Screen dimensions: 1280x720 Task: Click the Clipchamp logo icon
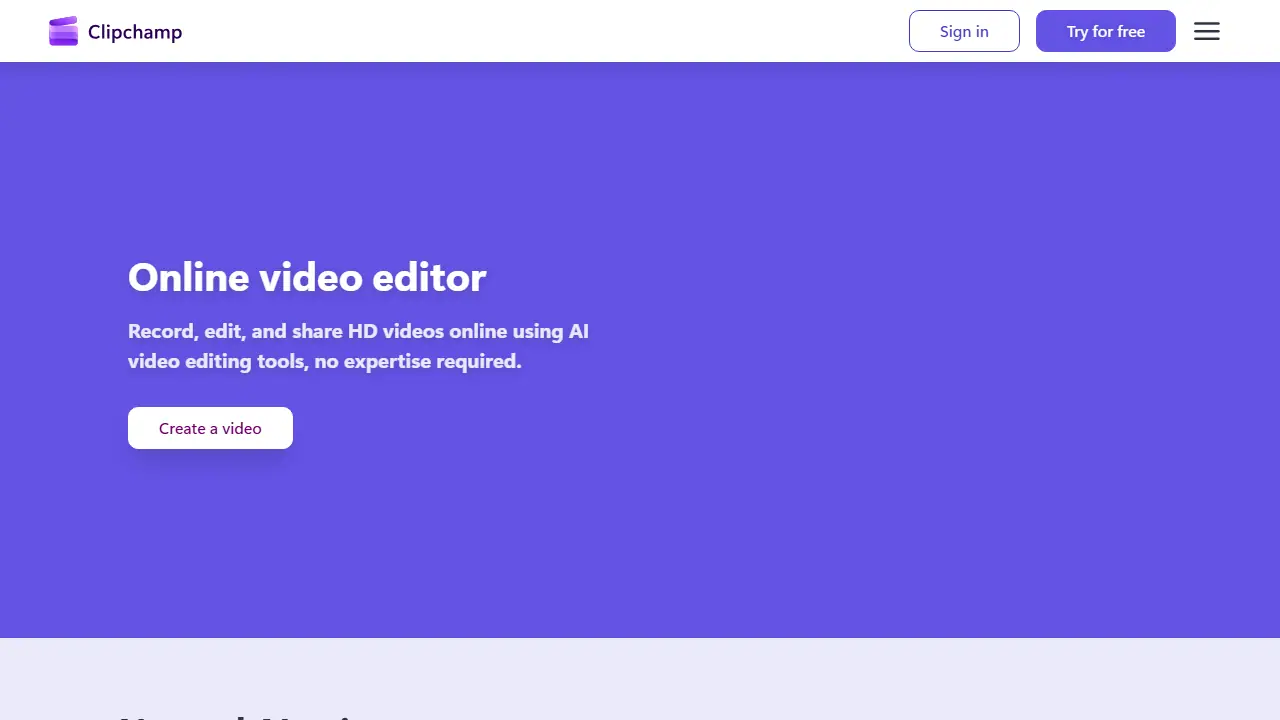(x=63, y=31)
